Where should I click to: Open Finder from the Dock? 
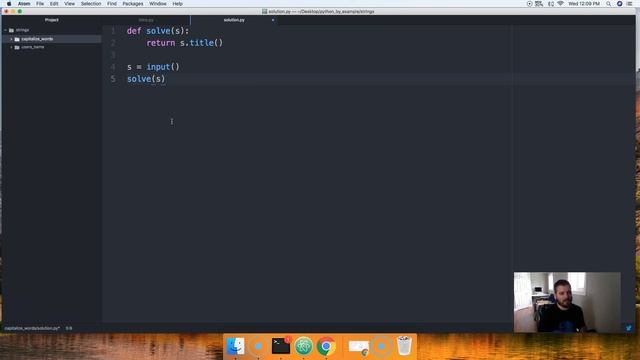(236, 346)
